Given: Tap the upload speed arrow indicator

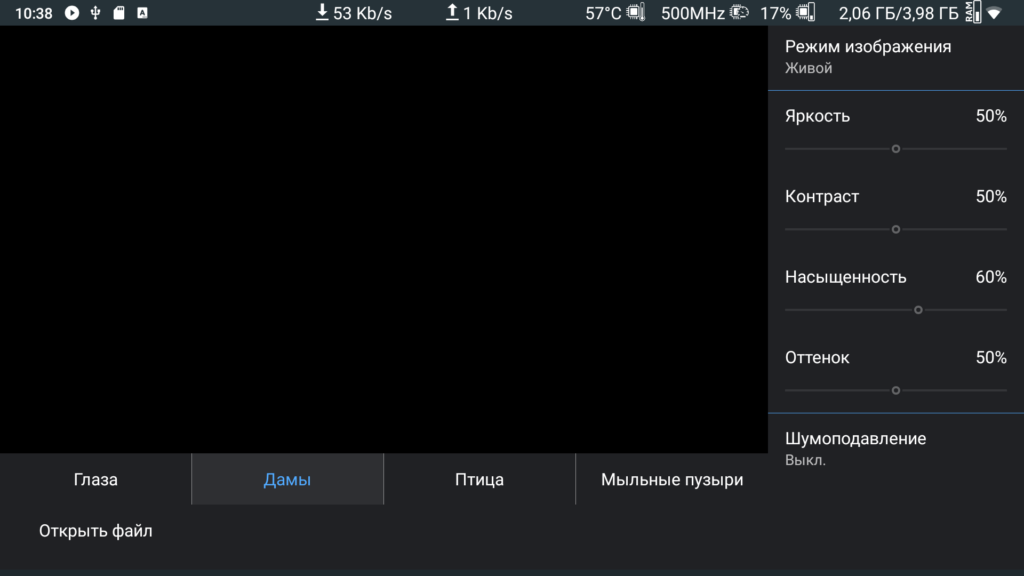Looking at the screenshot, I should [x=452, y=13].
